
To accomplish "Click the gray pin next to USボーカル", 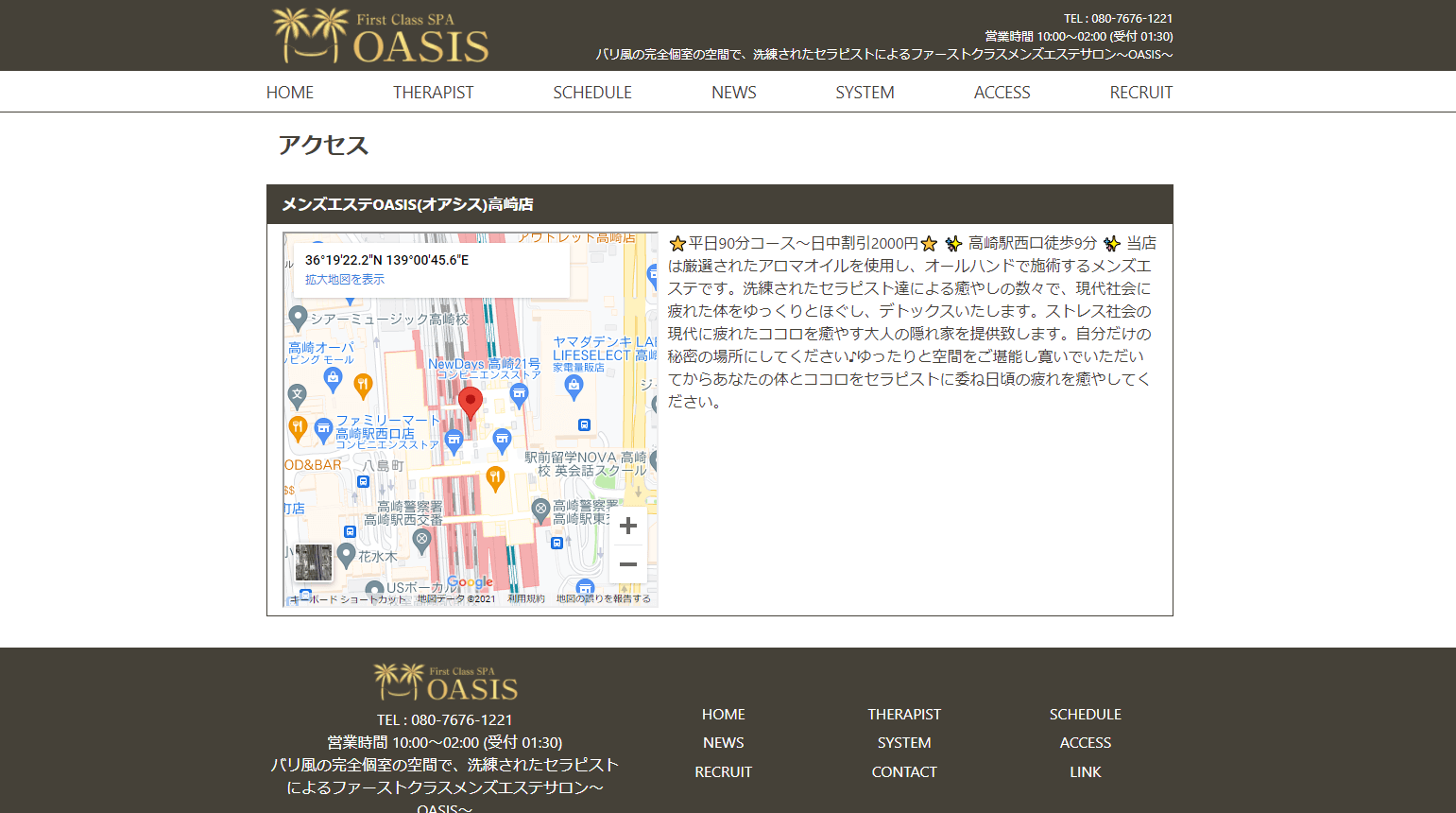I will pos(374,590).
